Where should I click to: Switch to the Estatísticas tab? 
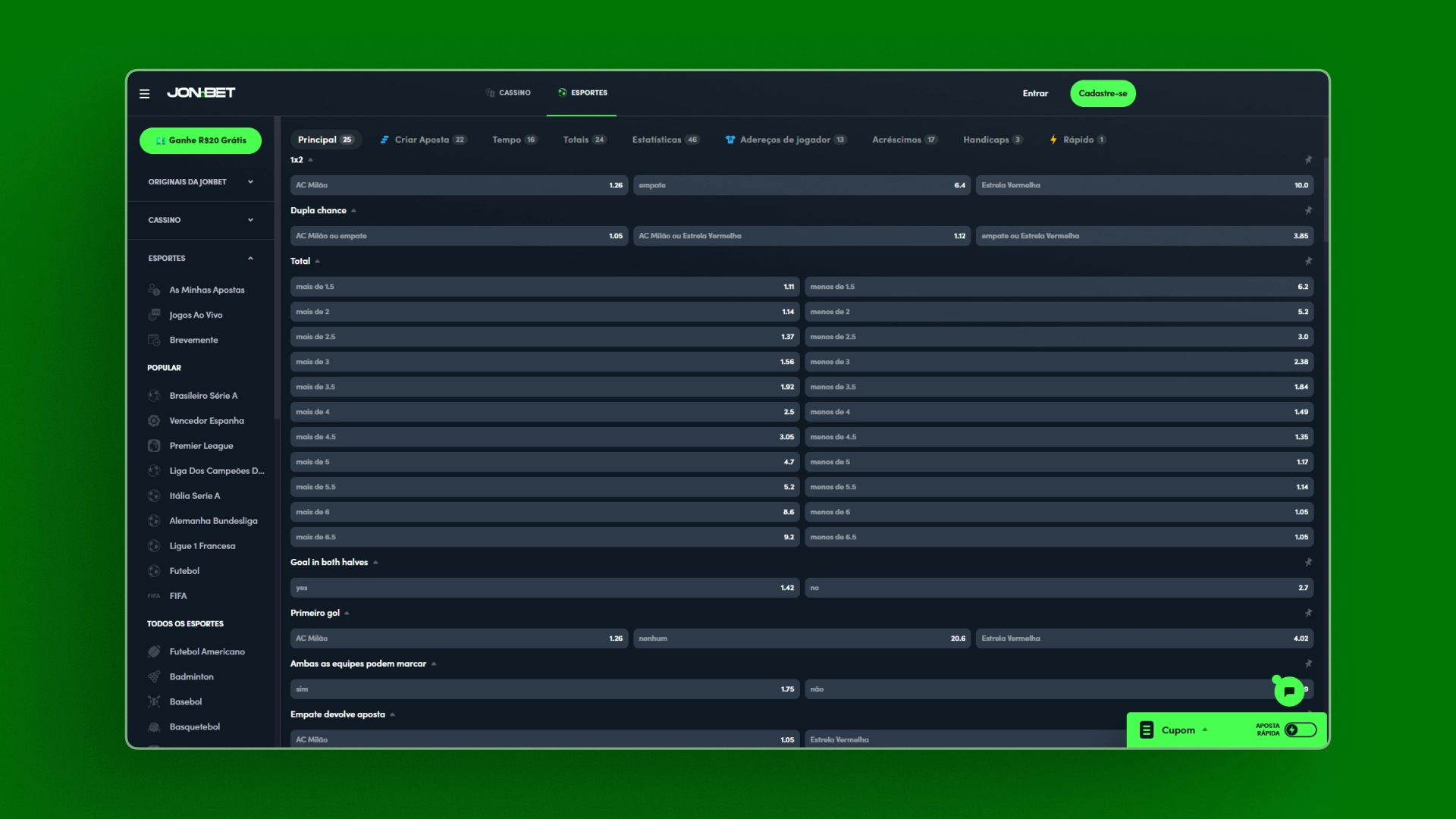click(665, 140)
